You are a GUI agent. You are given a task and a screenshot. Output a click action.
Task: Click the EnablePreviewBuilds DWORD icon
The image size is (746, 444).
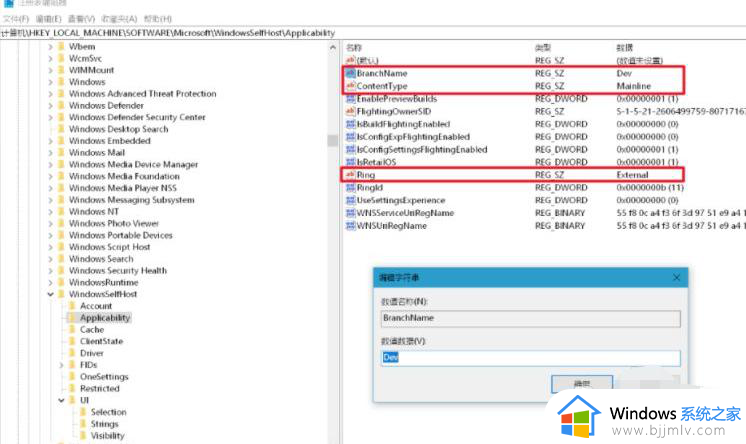(x=351, y=99)
